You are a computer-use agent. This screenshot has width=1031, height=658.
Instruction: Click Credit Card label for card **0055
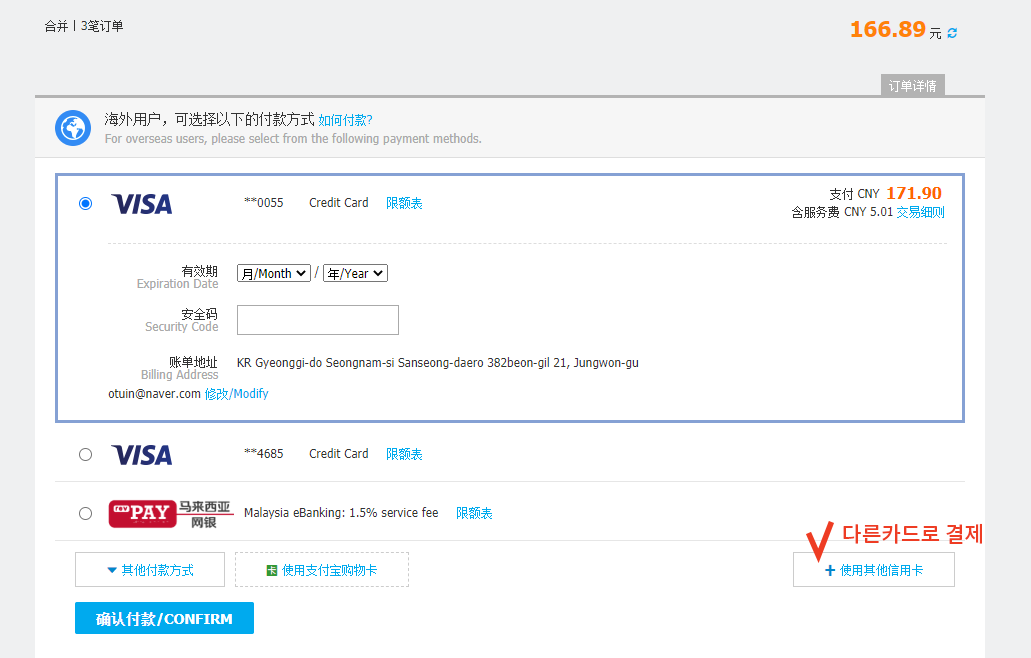(x=339, y=203)
